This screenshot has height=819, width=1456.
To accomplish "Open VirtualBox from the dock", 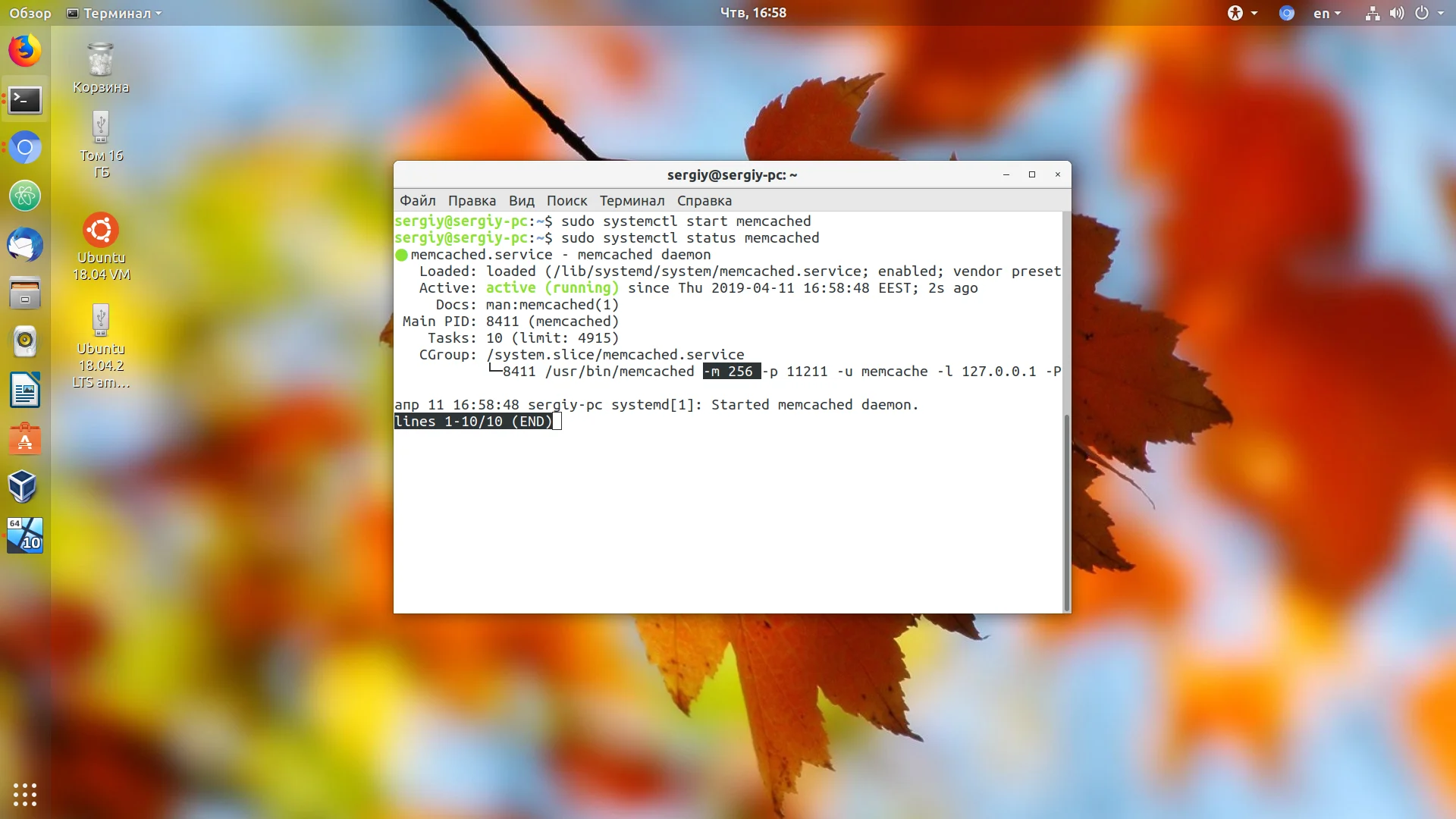I will [24, 487].
